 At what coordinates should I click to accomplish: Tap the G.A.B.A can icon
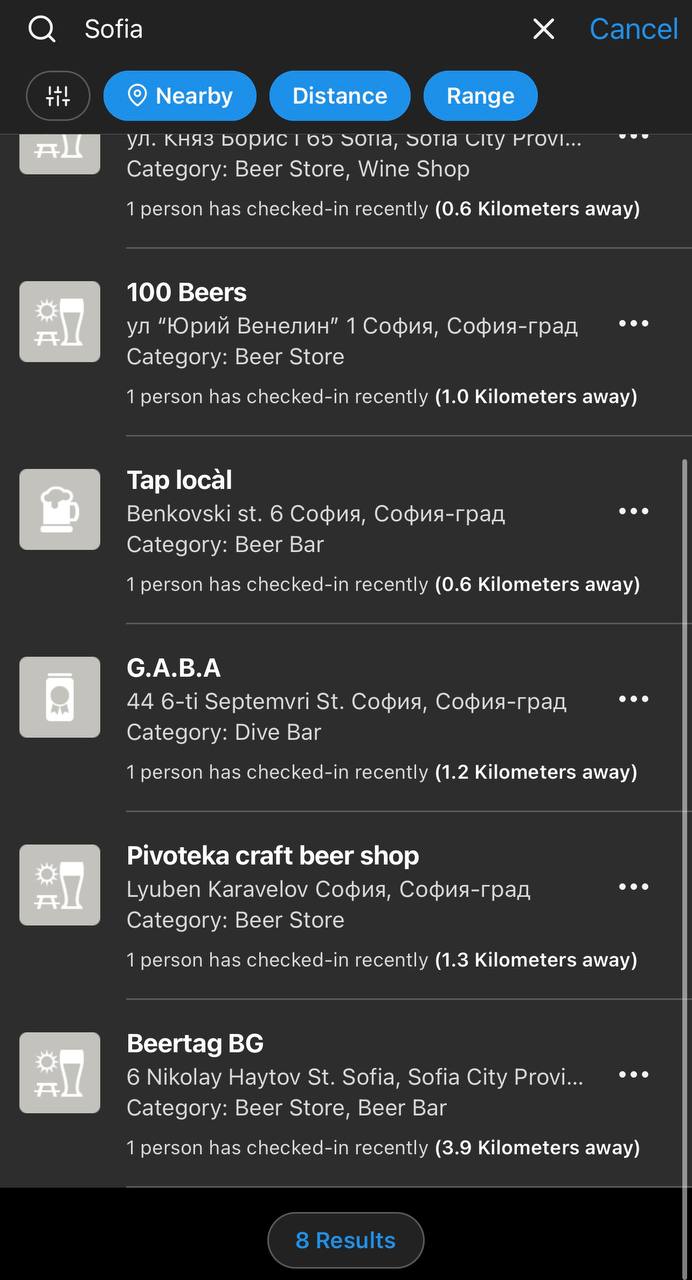[x=60, y=697]
